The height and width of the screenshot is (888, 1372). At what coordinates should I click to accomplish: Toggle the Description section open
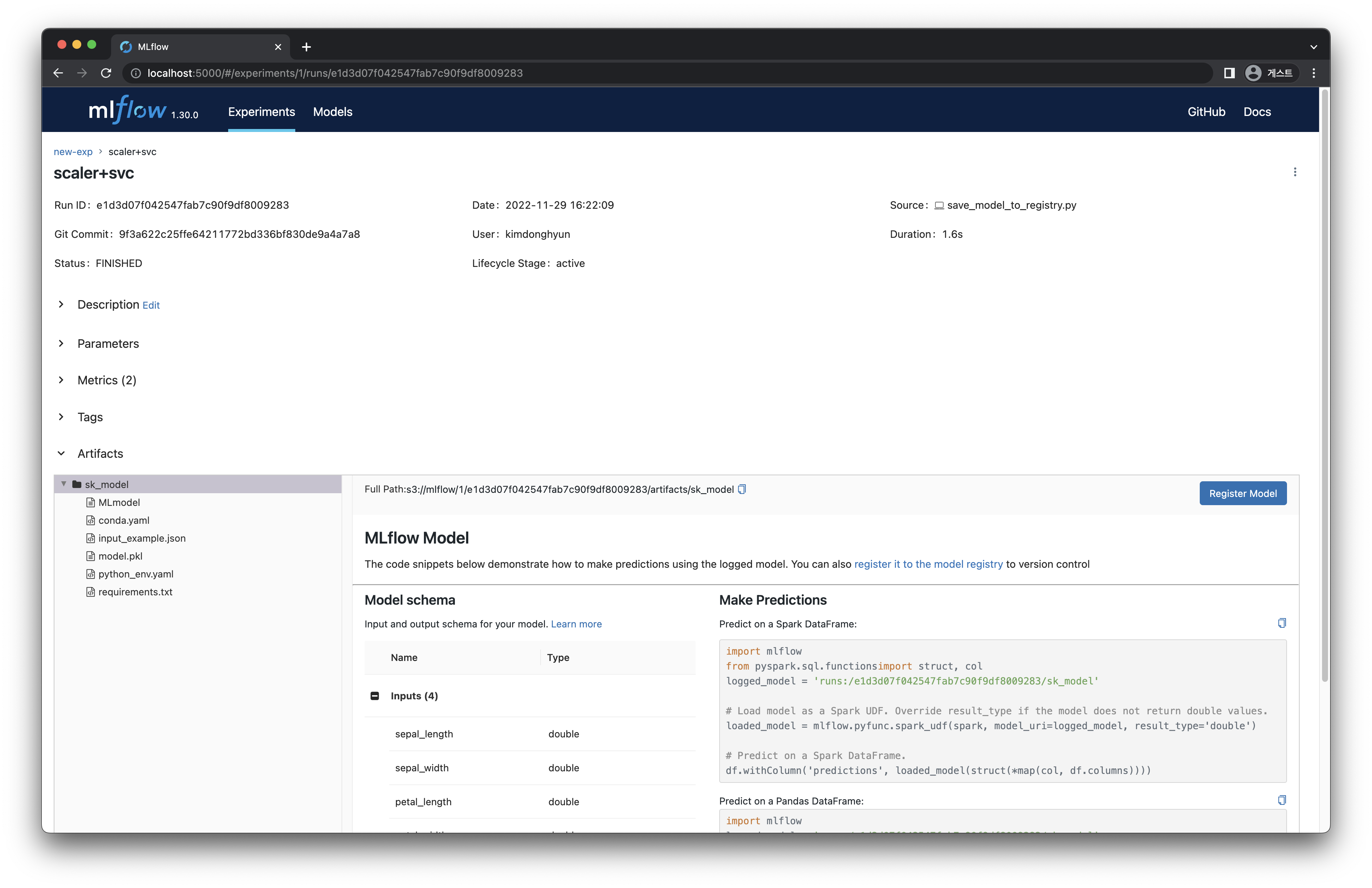[62, 304]
